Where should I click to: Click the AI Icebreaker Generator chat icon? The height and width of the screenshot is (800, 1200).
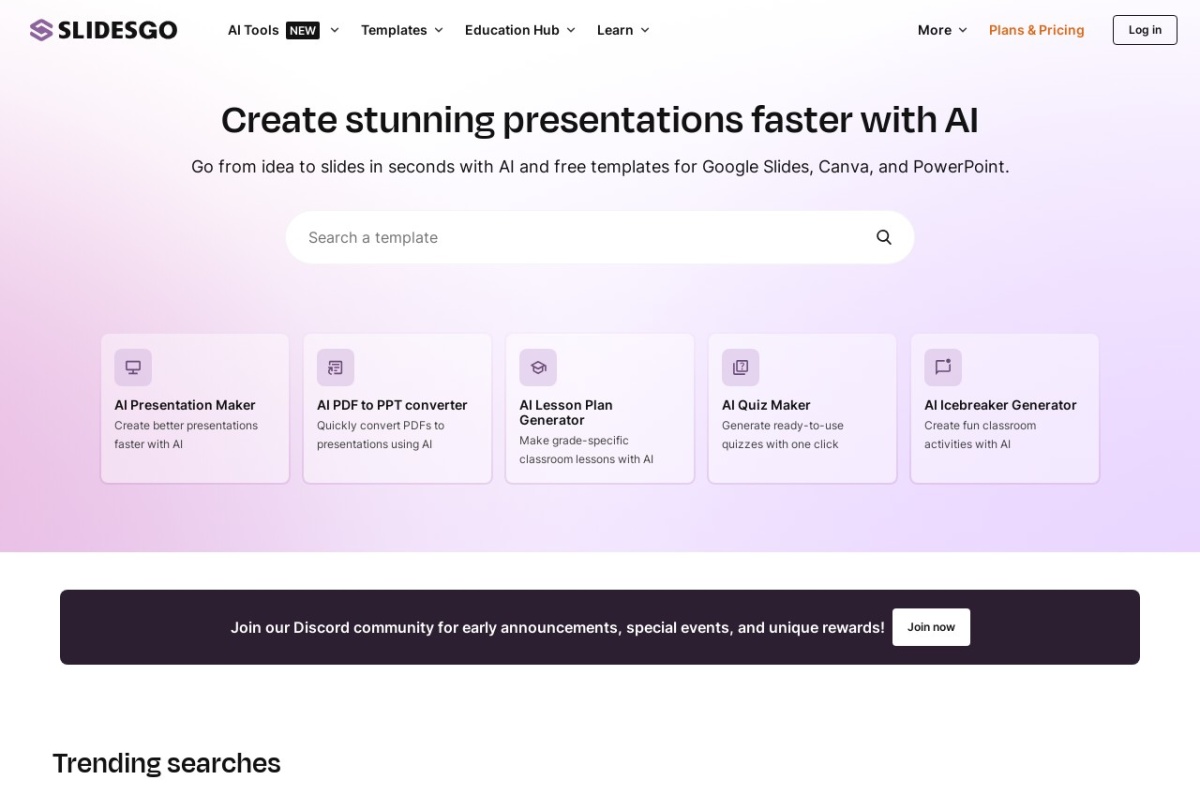943,367
